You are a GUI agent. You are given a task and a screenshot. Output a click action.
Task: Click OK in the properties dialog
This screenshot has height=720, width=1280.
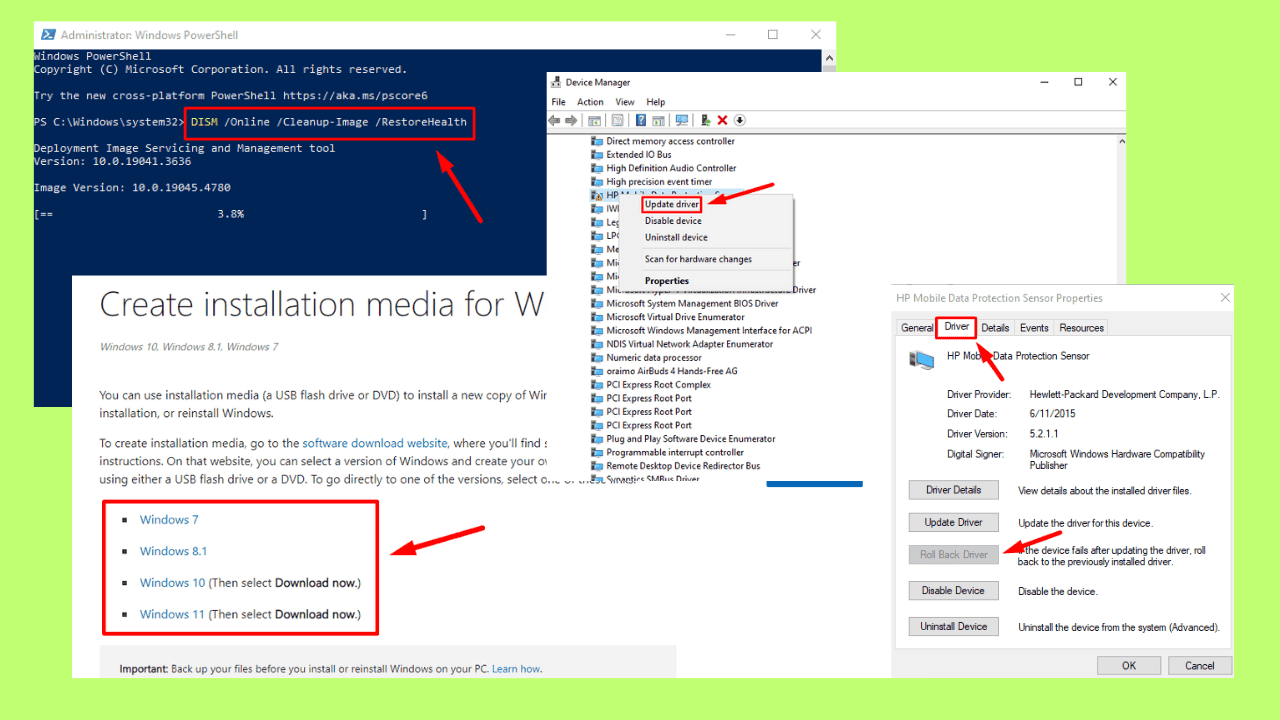click(1128, 665)
